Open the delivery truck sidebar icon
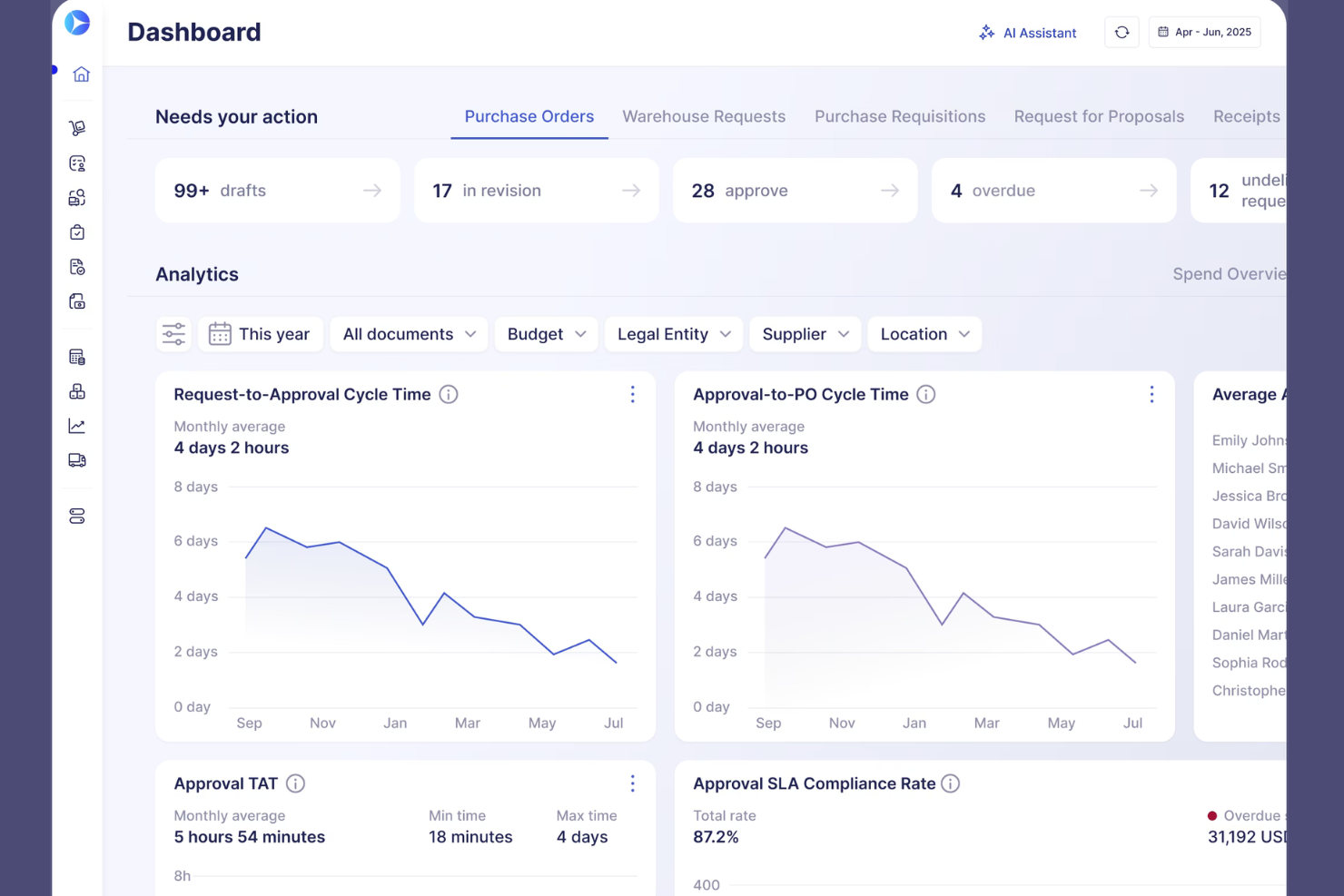Viewport: 1344px width, 896px height. click(77, 460)
